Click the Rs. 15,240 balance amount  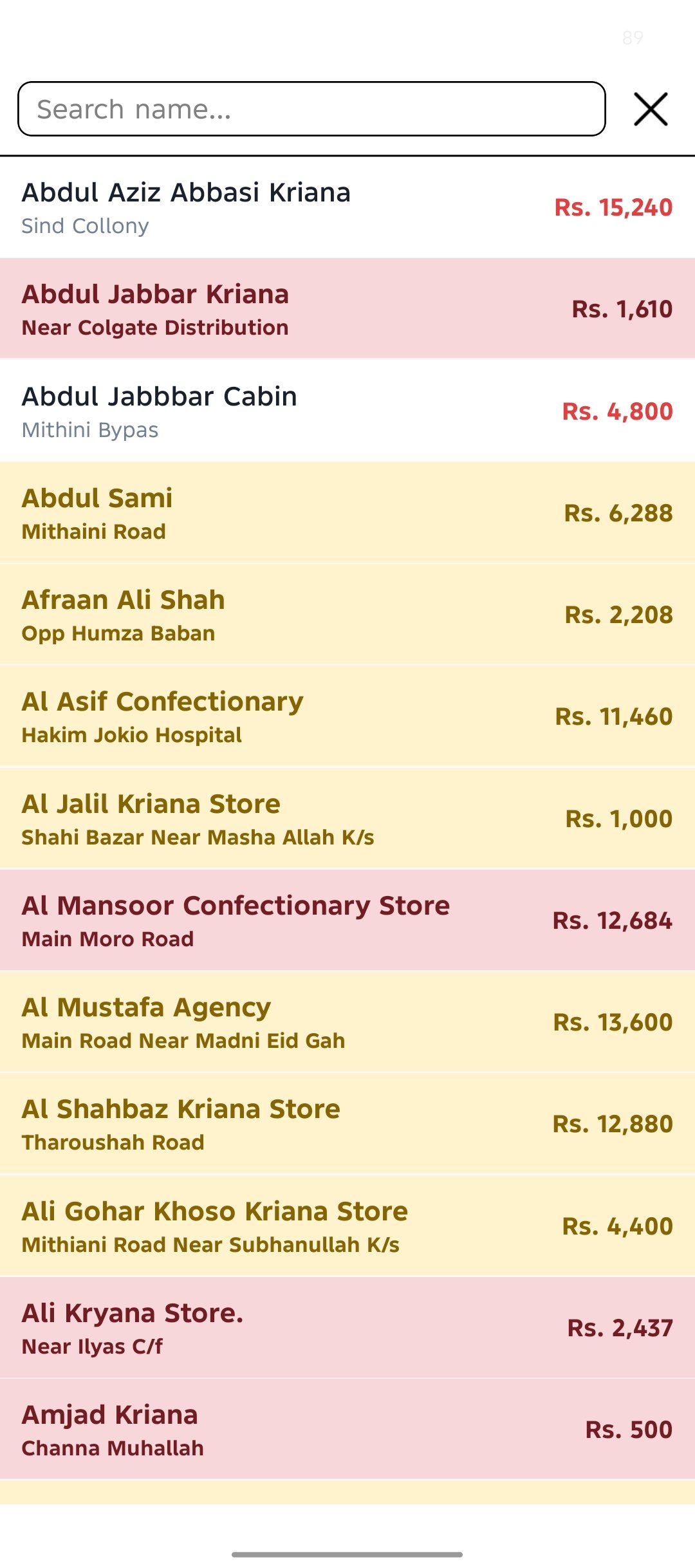(613, 207)
